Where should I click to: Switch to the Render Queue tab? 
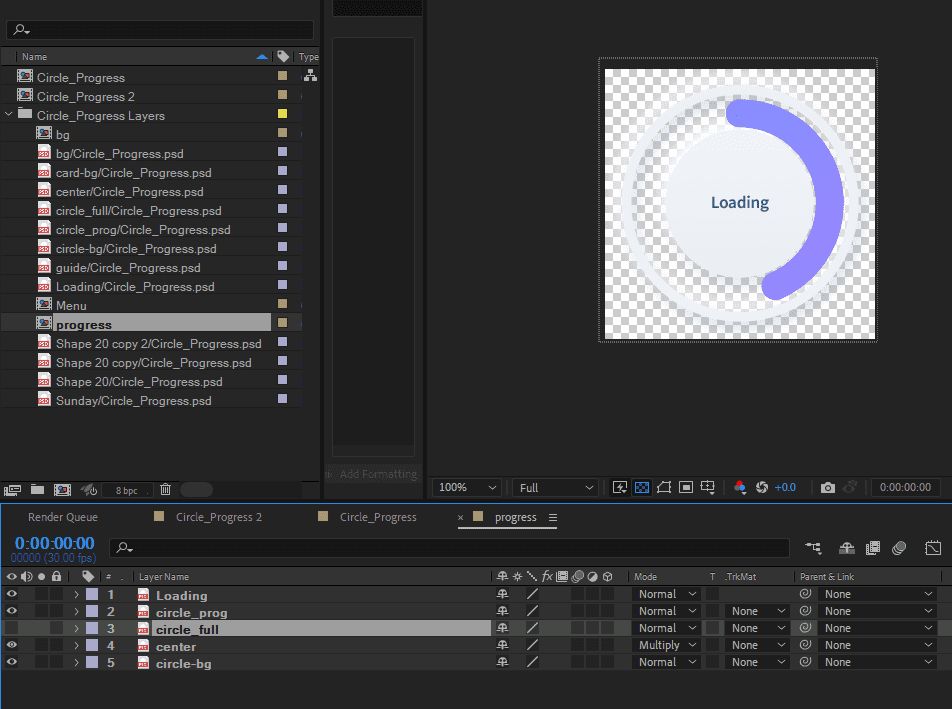coord(63,517)
